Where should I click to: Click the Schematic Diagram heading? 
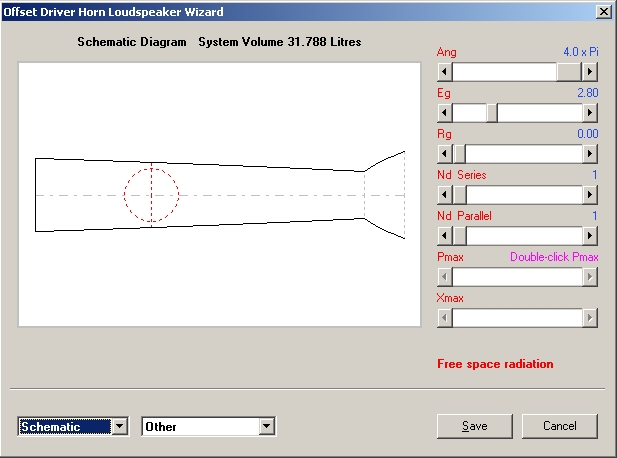tap(132, 42)
